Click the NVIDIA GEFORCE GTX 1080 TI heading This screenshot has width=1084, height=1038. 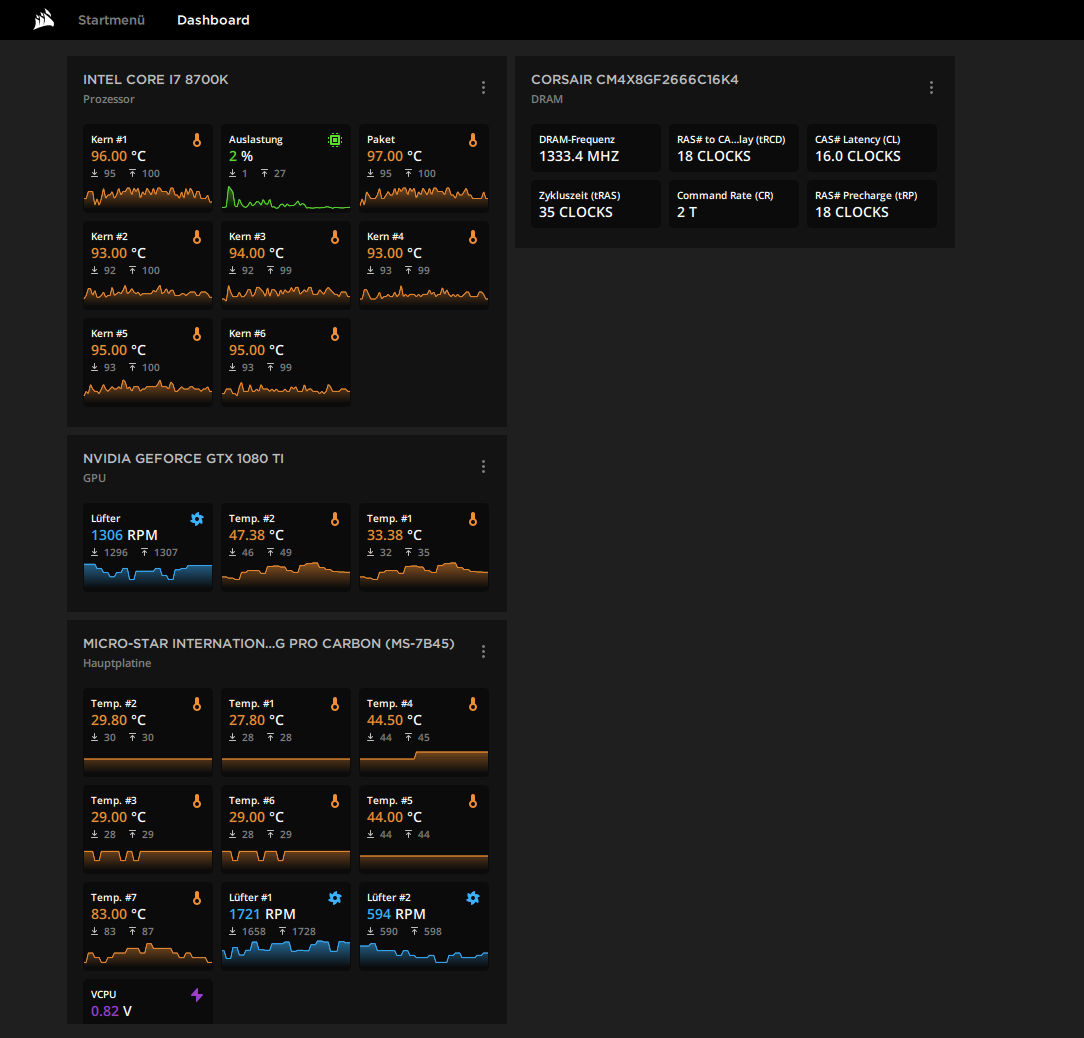183,458
